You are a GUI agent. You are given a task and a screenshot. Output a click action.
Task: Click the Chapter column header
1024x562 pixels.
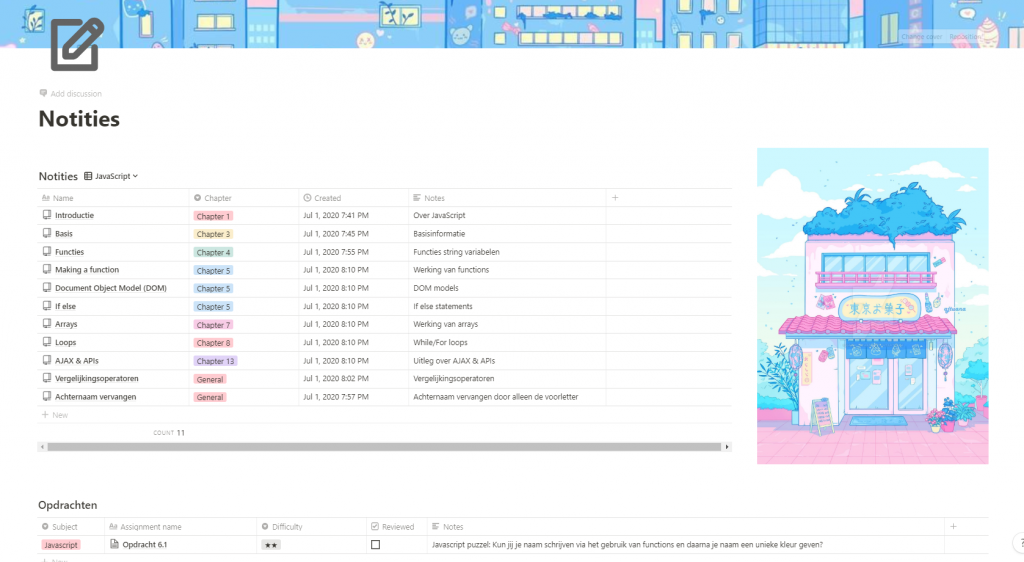click(x=244, y=198)
